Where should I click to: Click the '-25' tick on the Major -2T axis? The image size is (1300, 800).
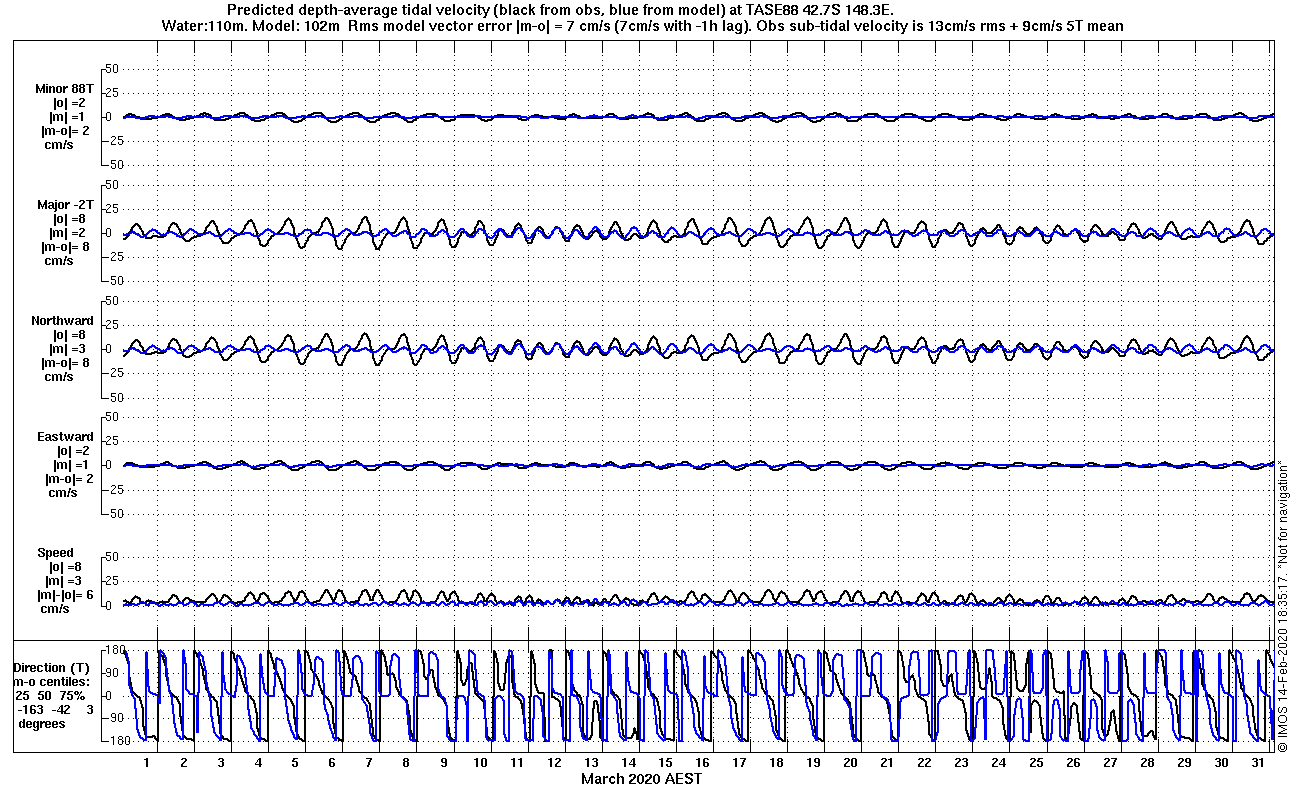(111, 257)
